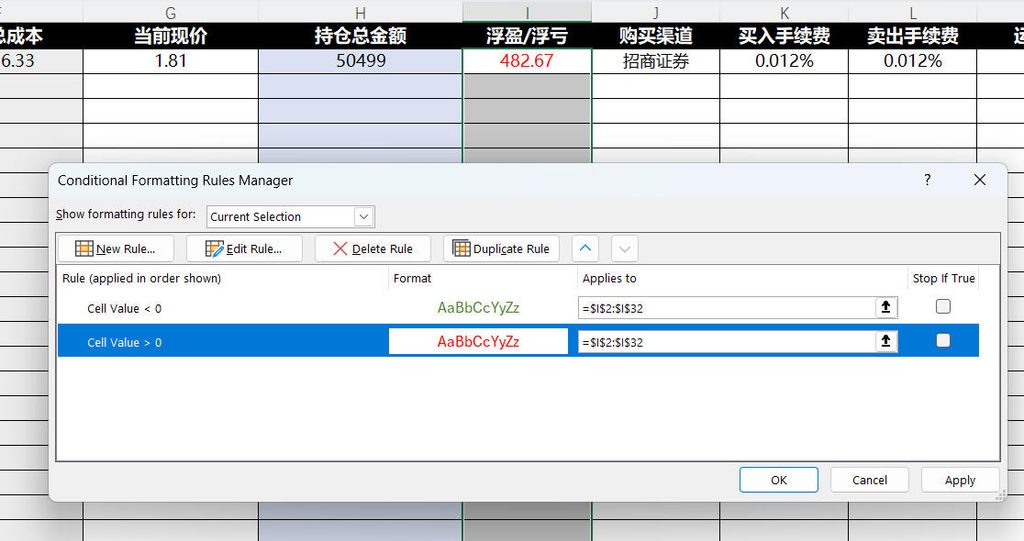1024x541 pixels.
Task: Enable Stop If True for Cell Value > 0
Action: click(943, 340)
